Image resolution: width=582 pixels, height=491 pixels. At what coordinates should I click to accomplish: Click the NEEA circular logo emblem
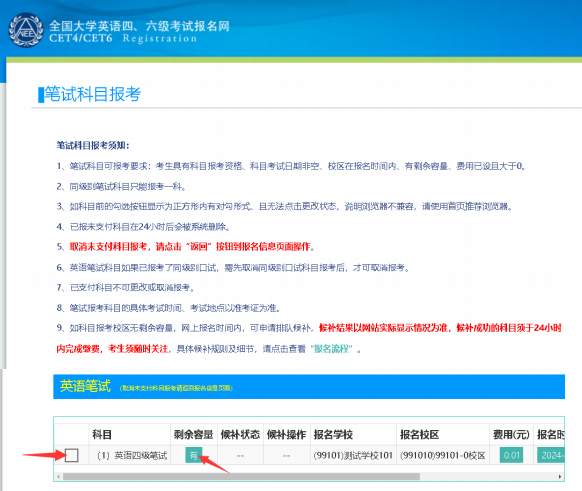pyautogui.click(x=26, y=30)
